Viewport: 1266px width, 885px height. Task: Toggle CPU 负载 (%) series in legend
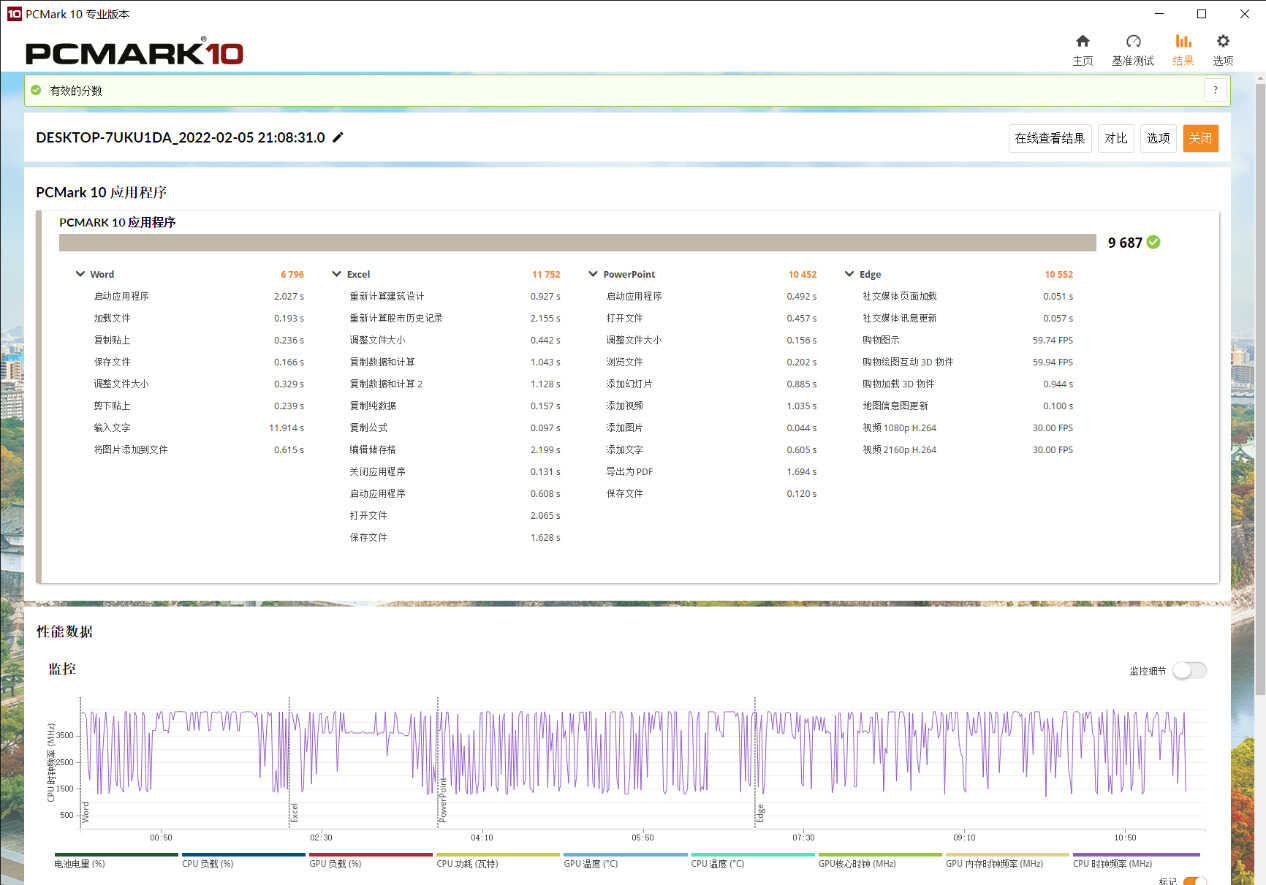244,859
